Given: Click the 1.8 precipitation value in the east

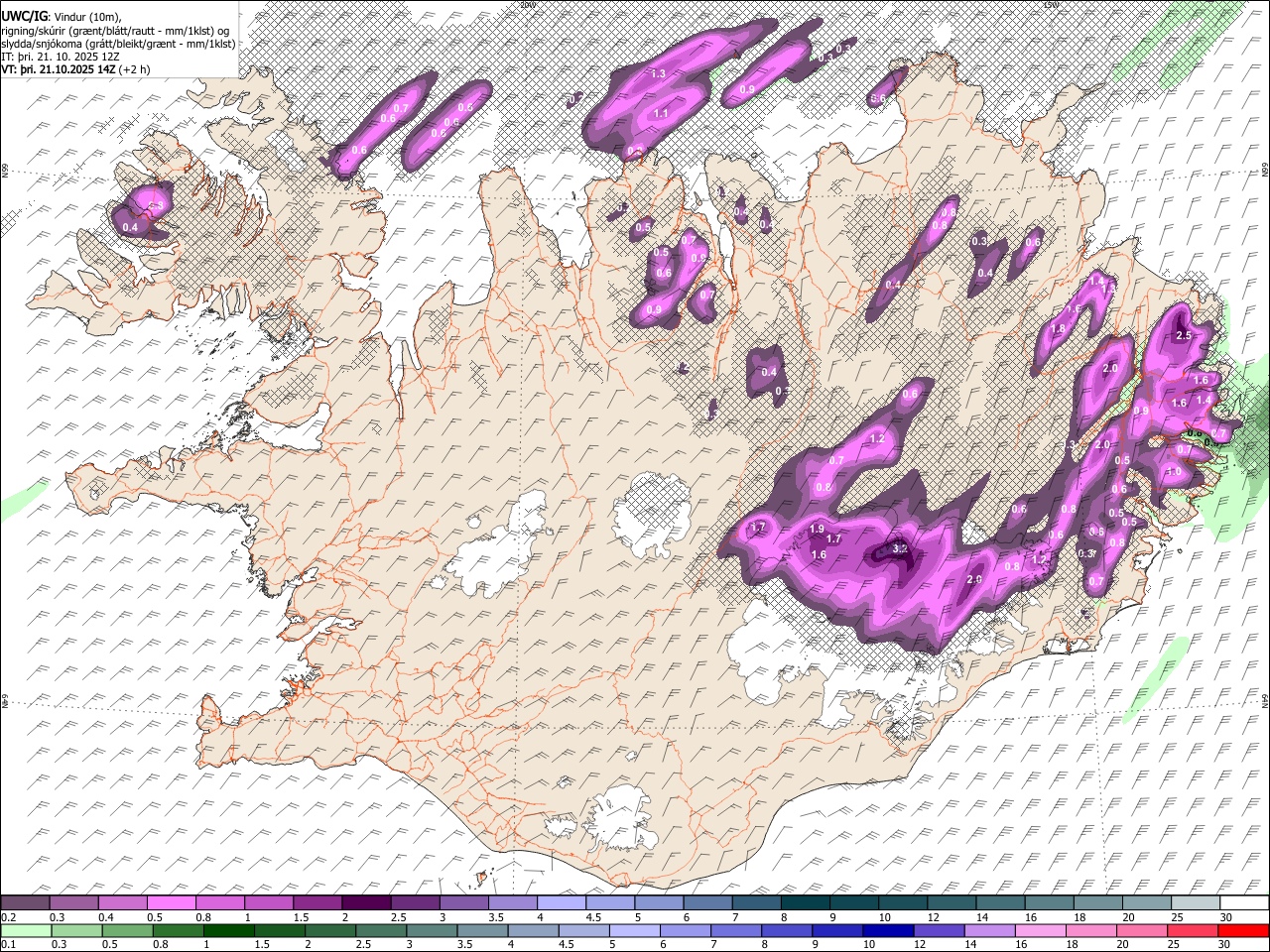Looking at the screenshot, I should (x=1058, y=328).
